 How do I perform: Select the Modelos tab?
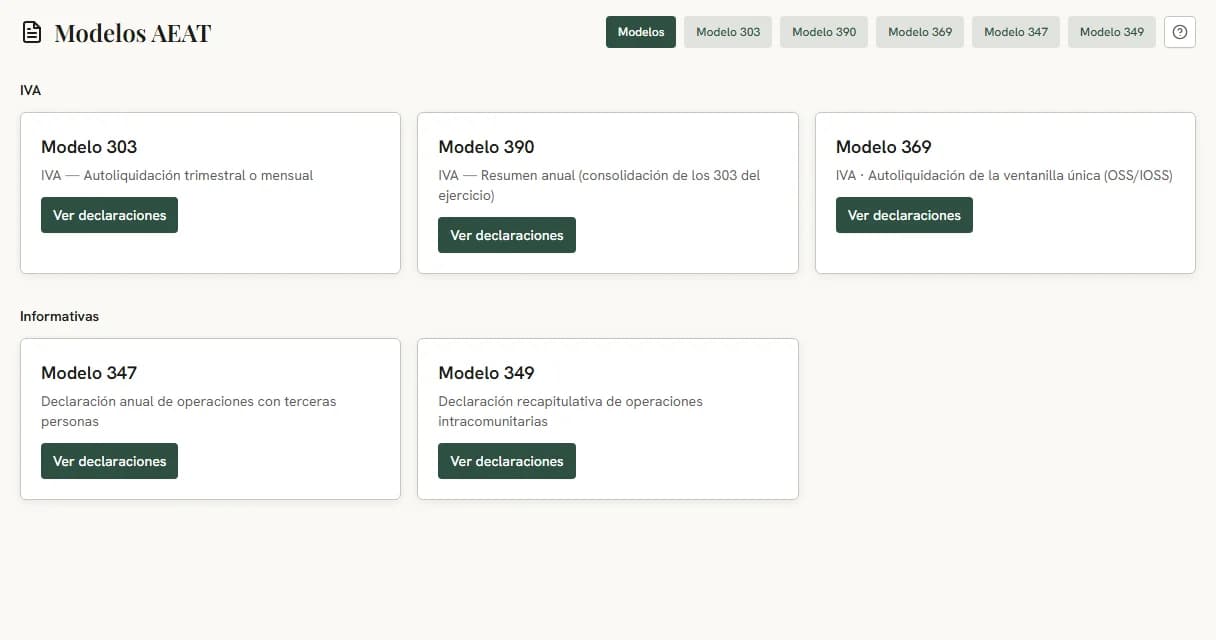[x=641, y=32]
